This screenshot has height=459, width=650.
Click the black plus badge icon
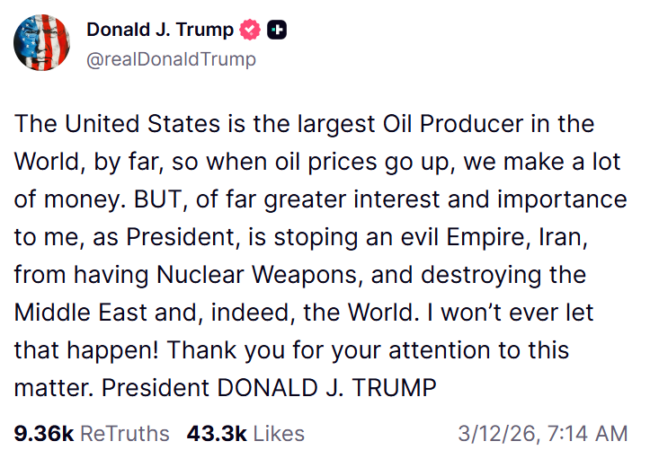pos(278,30)
